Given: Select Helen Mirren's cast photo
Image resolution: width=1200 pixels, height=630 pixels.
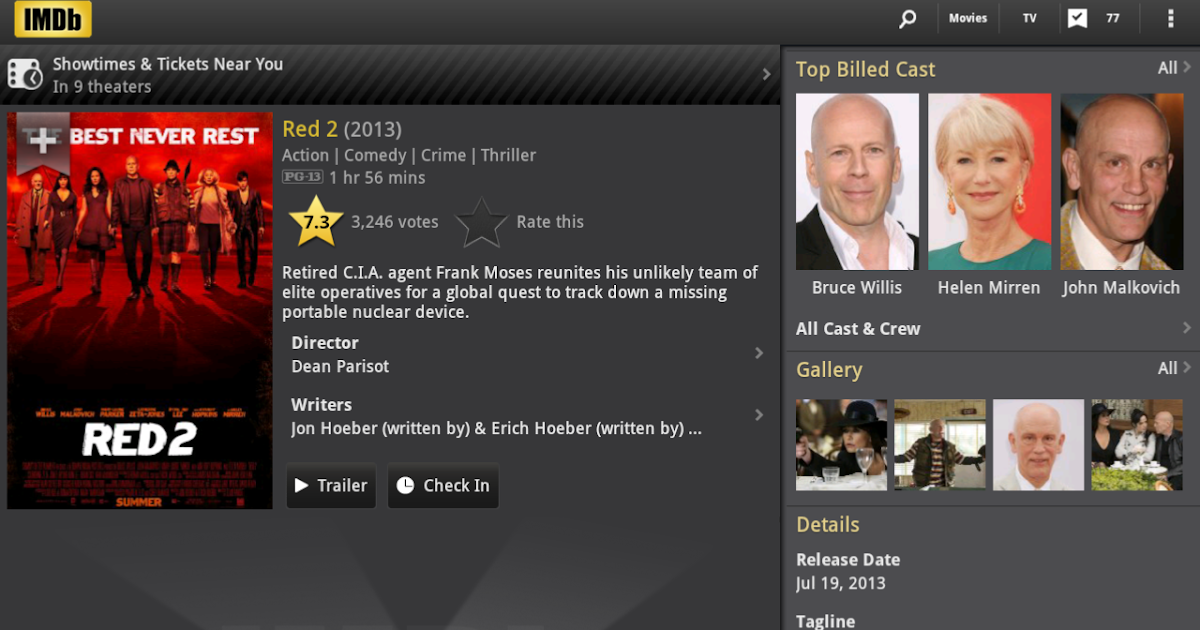Looking at the screenshot, I should pyautogui.click(x=990, y=182).
